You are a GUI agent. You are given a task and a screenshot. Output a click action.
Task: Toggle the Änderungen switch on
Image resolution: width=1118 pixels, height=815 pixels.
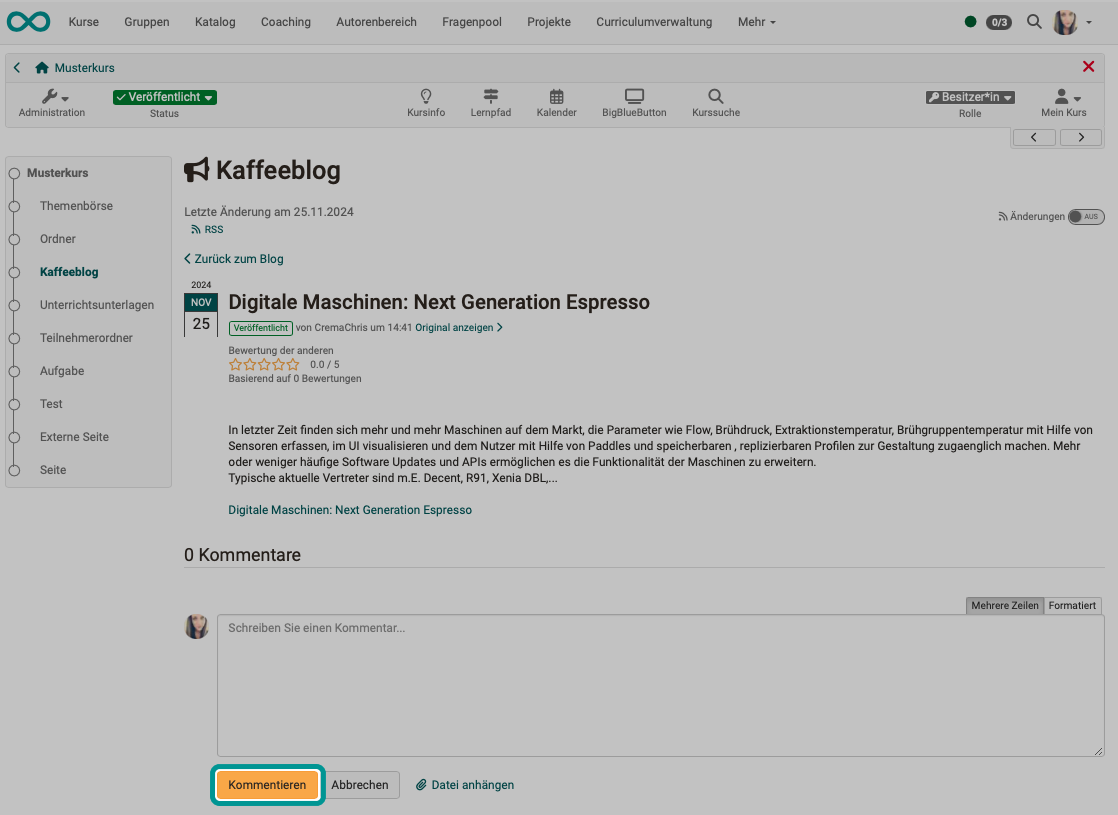(x=1086, y=216)
